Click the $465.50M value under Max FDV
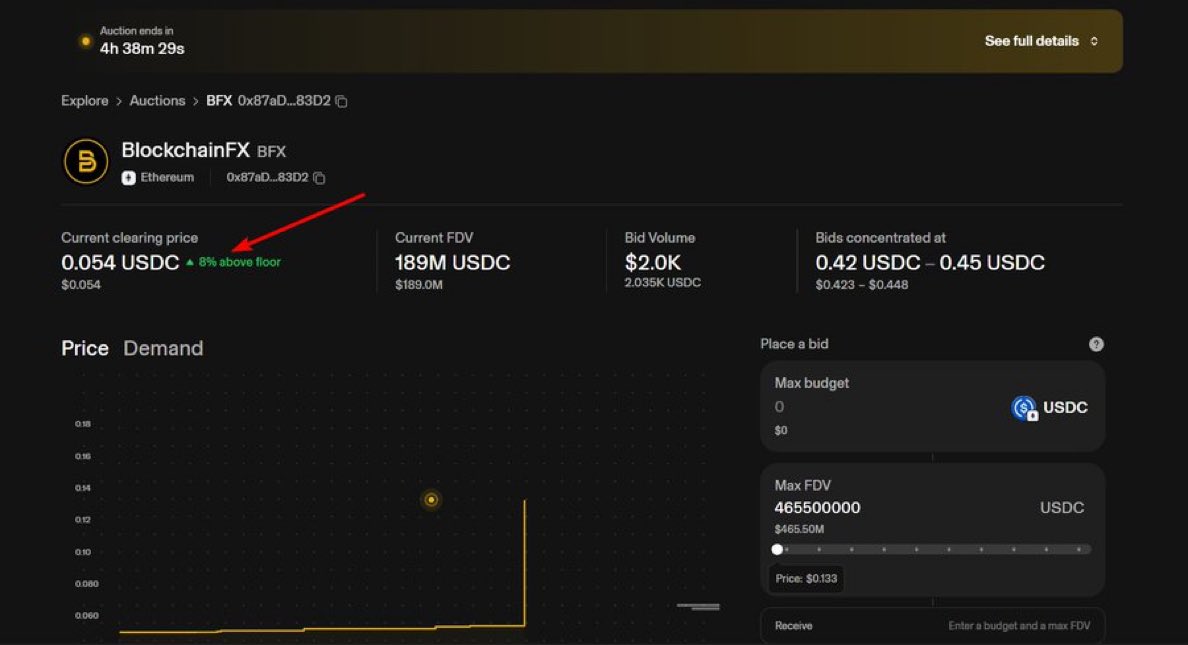 tap(799, 529)
